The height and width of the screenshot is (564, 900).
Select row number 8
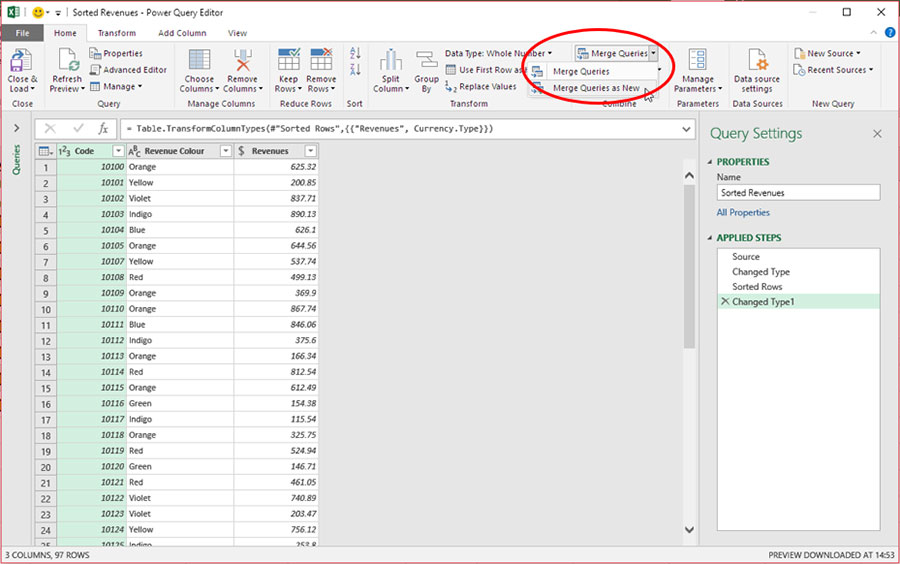pos(45,278)
